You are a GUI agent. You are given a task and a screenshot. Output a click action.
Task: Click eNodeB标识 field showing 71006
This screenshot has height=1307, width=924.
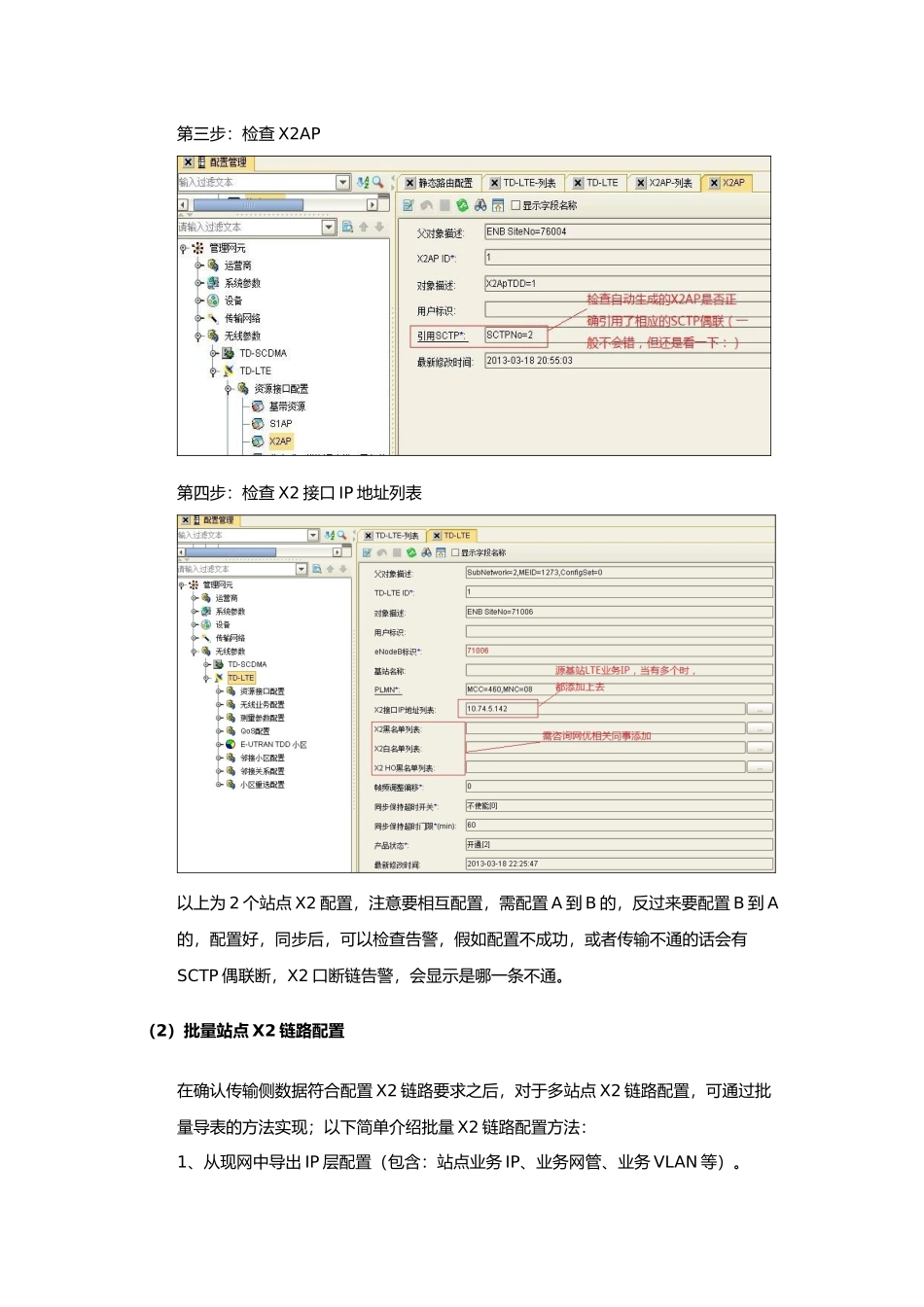(x=620, y=652)
